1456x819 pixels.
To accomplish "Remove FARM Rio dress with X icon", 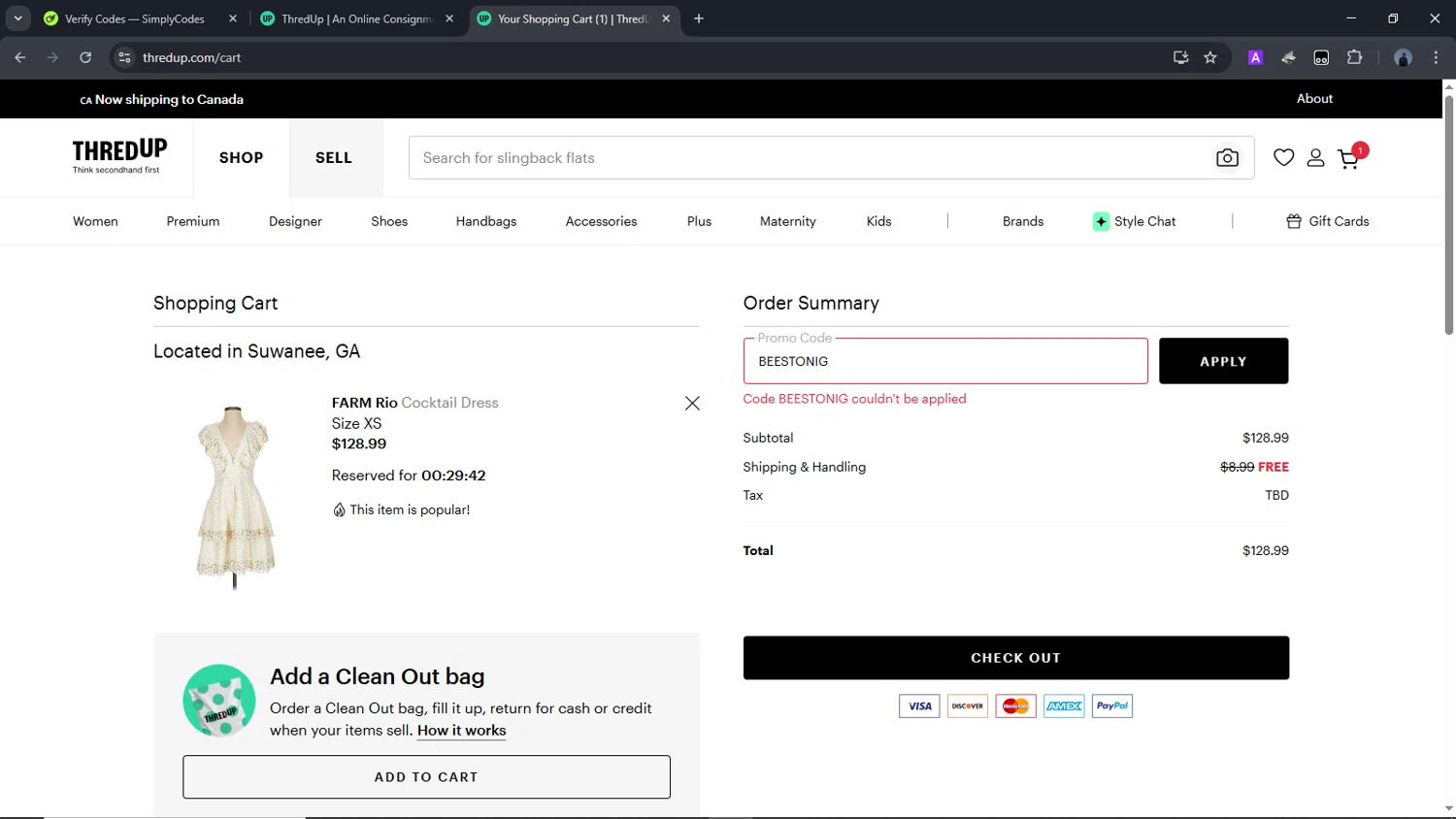I will pos(692,403).
